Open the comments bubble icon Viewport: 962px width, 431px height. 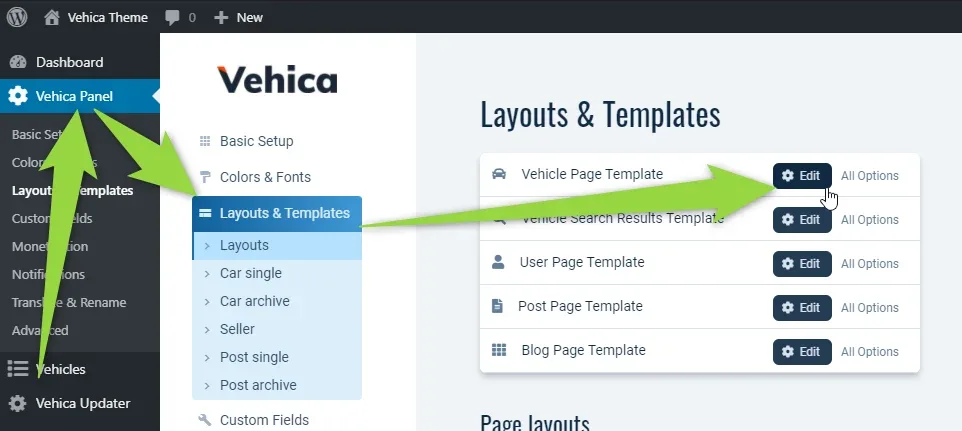tap(172, 18)
